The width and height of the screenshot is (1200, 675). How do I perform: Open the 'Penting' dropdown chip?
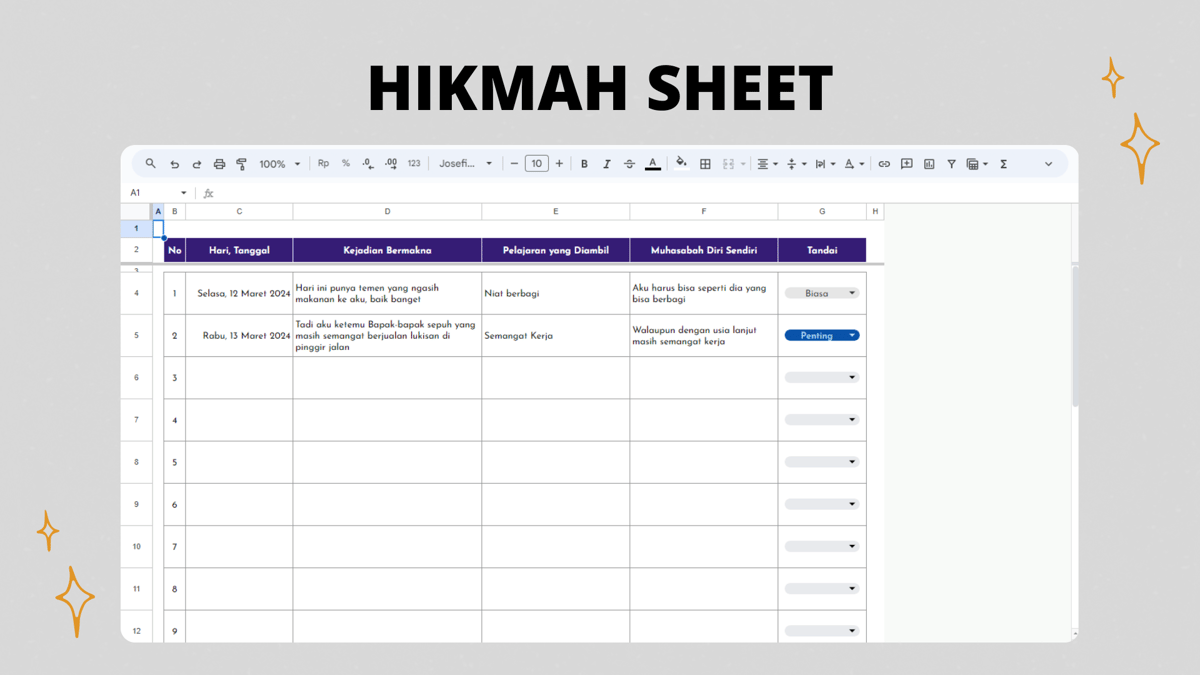822,336
